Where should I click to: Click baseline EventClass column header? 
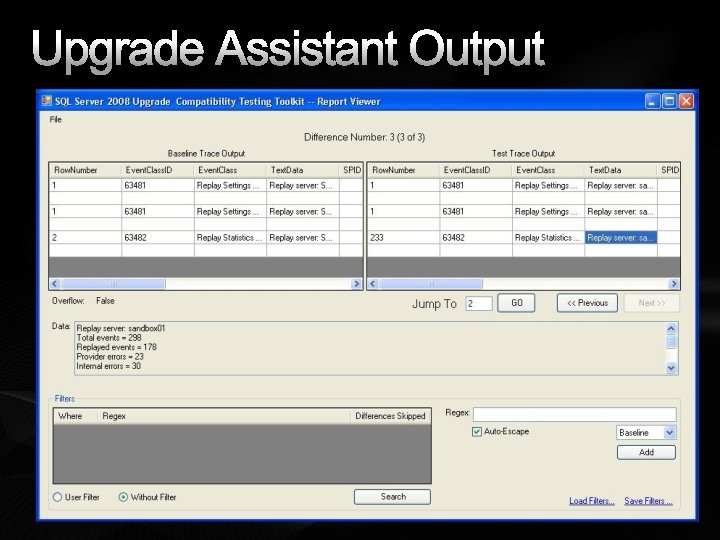click(x=230, y=170)
